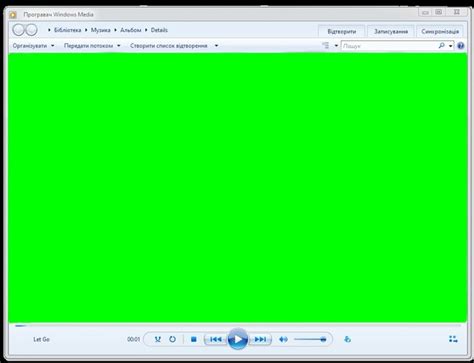Viewport: 474px width, 363px height.
Task: Click Альбом in the breadcrumb
Action: click(x=130, y=30)
